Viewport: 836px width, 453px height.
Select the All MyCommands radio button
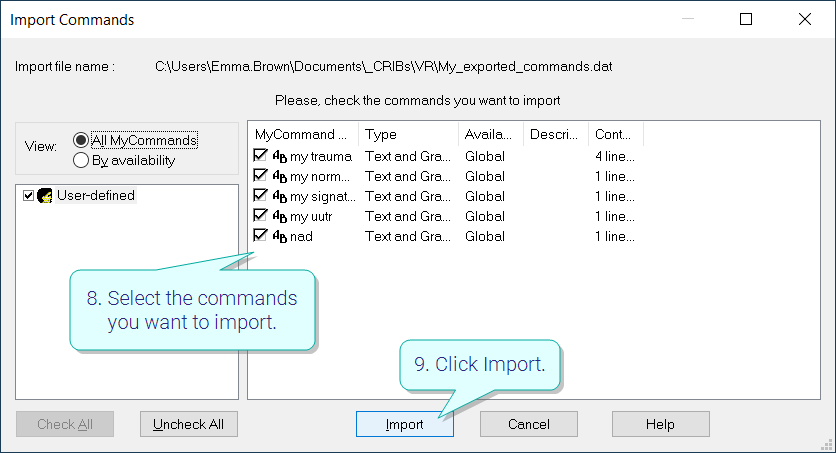[x=81, y=140]
